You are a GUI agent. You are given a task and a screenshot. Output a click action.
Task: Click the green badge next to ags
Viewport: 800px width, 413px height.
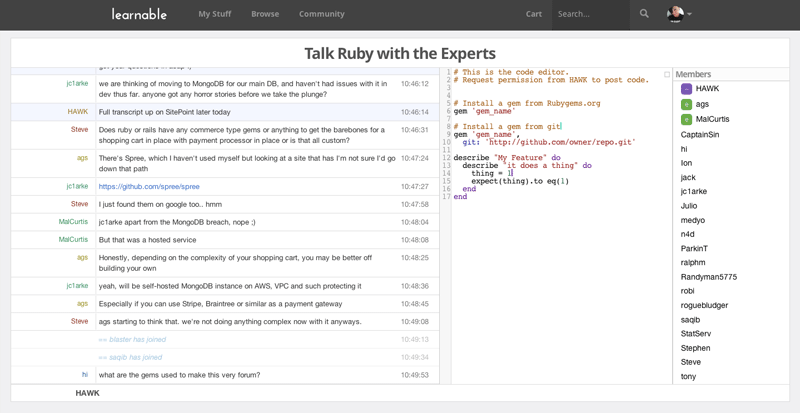(686, 104)
